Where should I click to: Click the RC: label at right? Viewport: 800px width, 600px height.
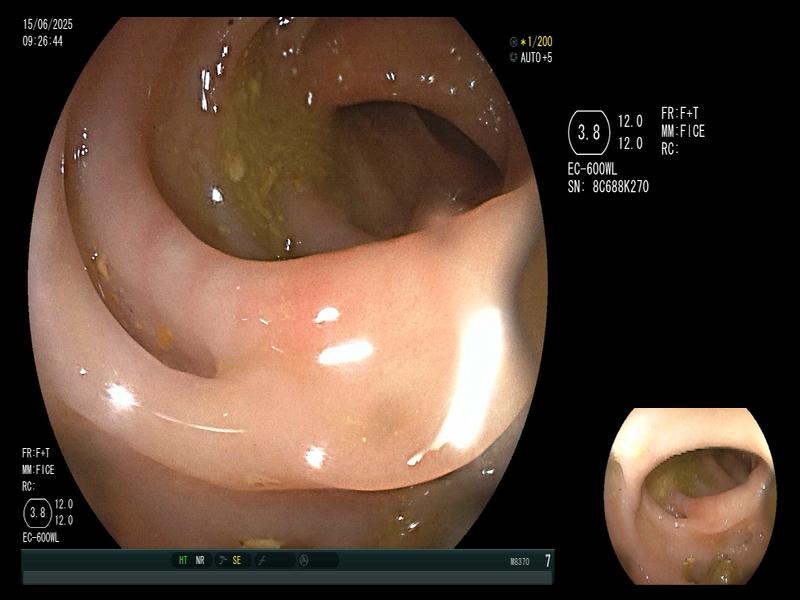pos(670,149)
